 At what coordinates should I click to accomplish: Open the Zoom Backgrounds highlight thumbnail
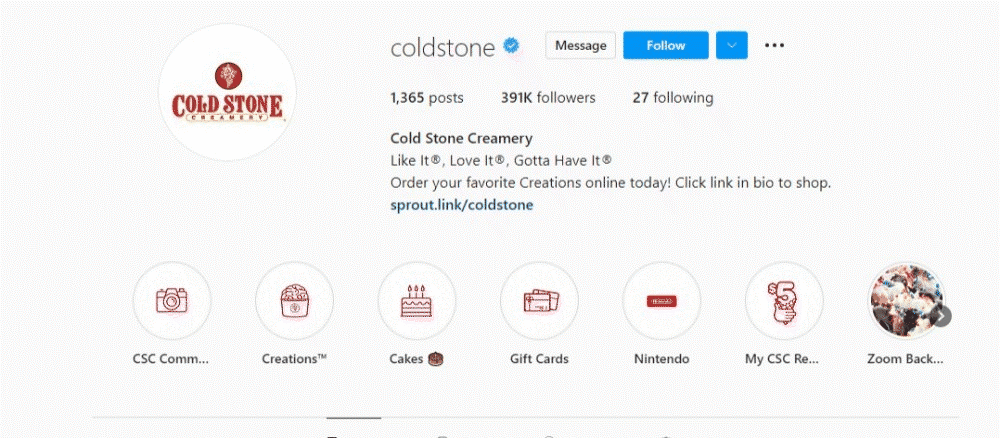(906, 300)
